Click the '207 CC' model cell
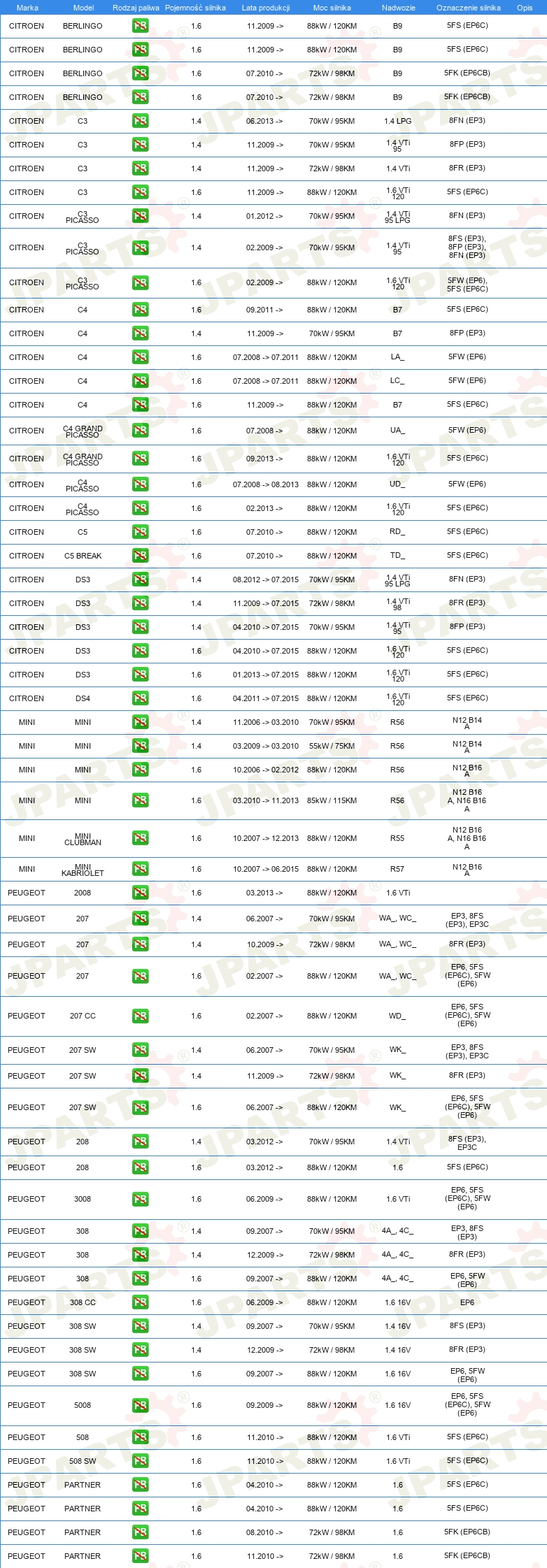The height and width of the screenshot is (1568, 547). click(83, 1016)
